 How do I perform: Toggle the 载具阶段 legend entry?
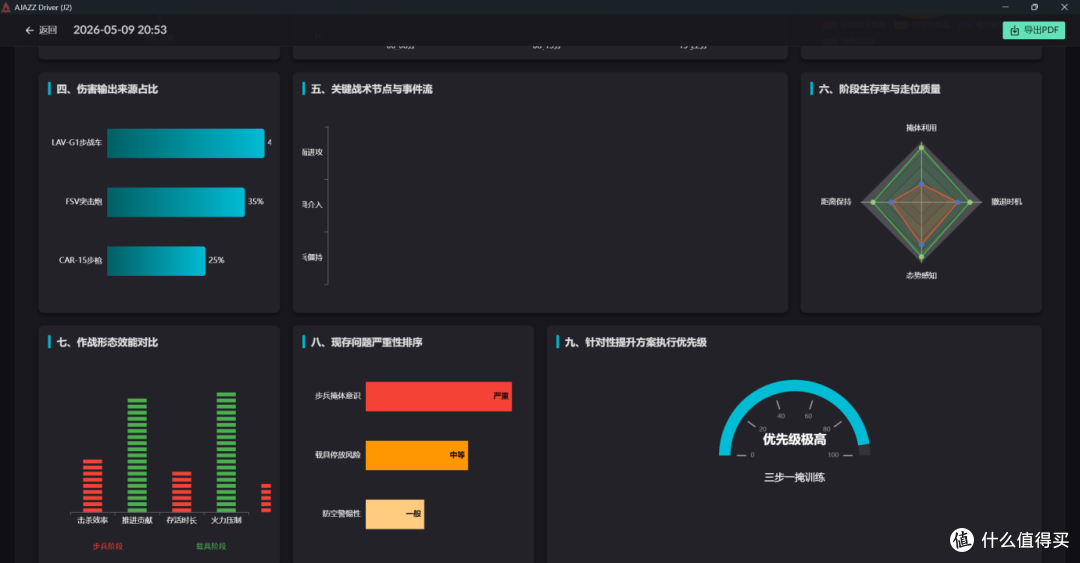point(211,546)
